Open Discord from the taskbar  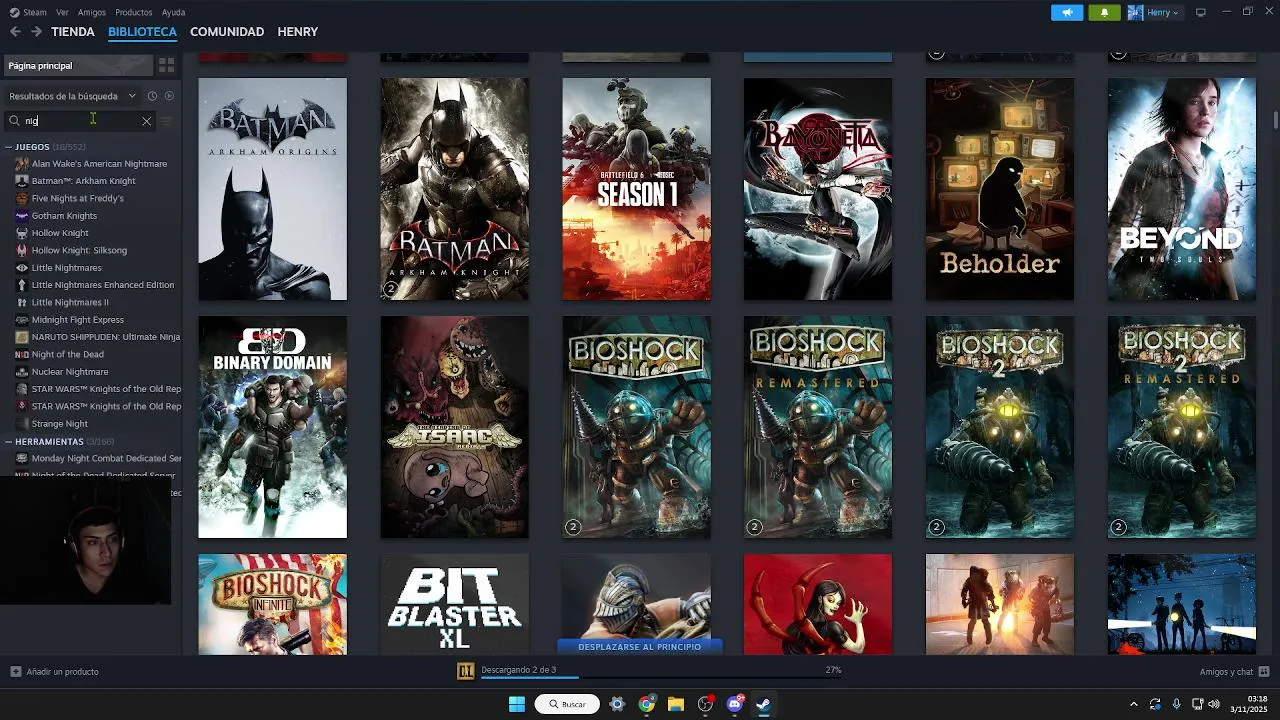[735, 704]
